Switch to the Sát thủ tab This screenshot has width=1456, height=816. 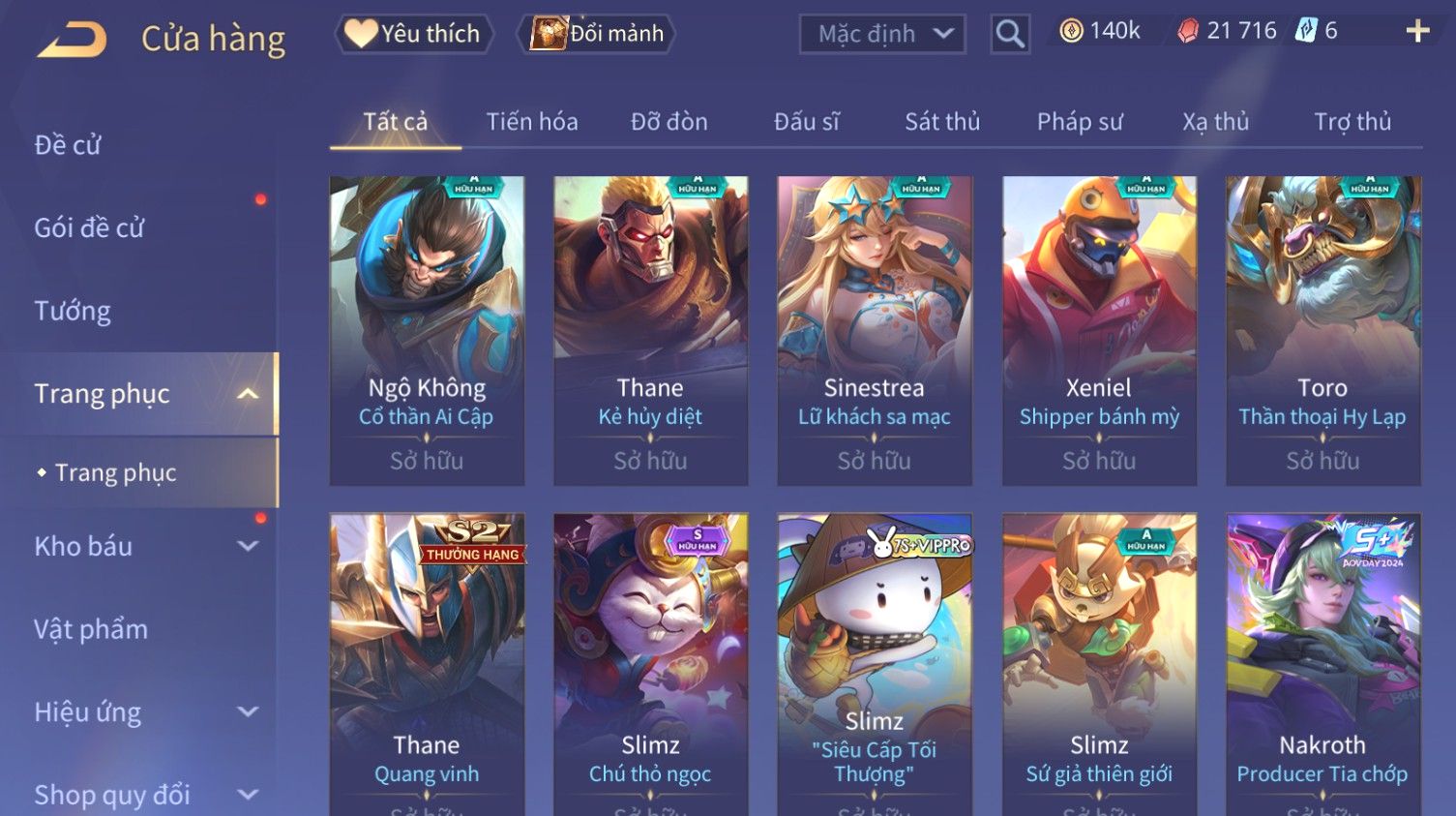pos(942,122)
